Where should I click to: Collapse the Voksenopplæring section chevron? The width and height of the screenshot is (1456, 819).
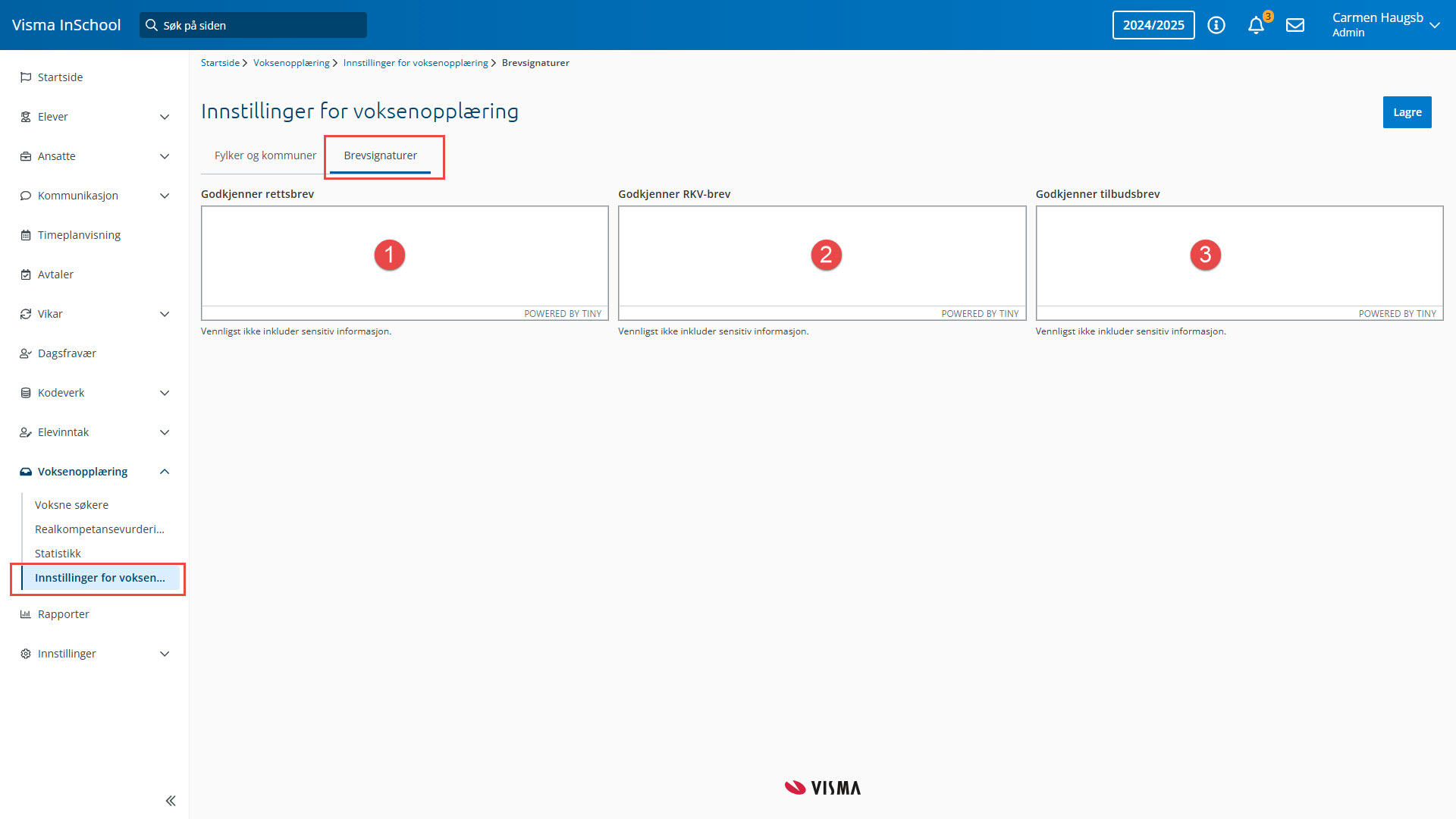click(165, 472)
